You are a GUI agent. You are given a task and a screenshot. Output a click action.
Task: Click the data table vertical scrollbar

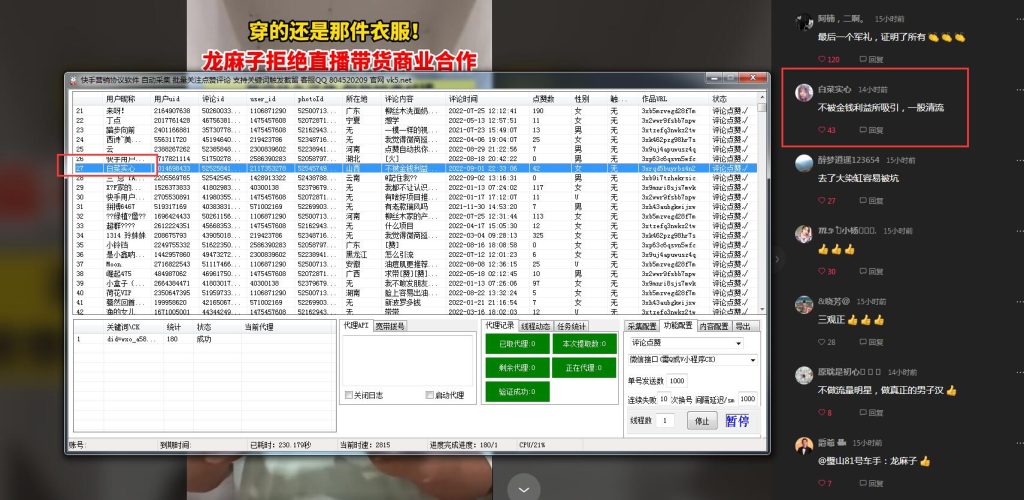[761, 204]
